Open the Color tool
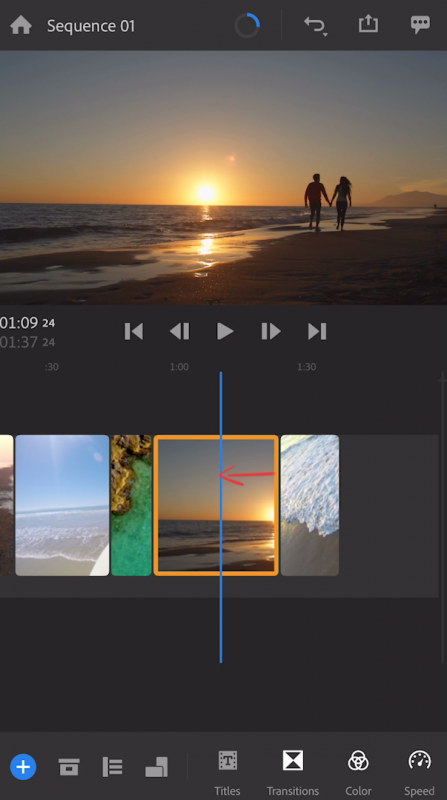The width and height of the screenshot is (447, 800). tap(358, 773)
